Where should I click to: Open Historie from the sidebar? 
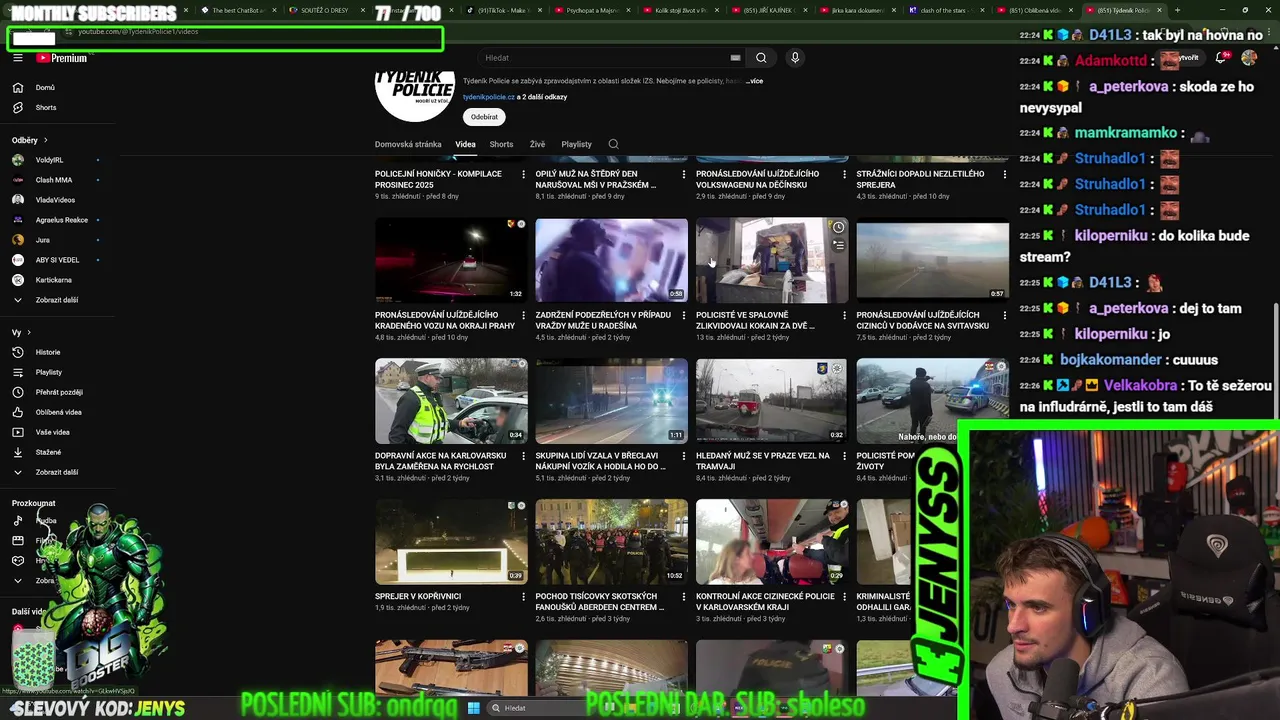coord(48,352)
